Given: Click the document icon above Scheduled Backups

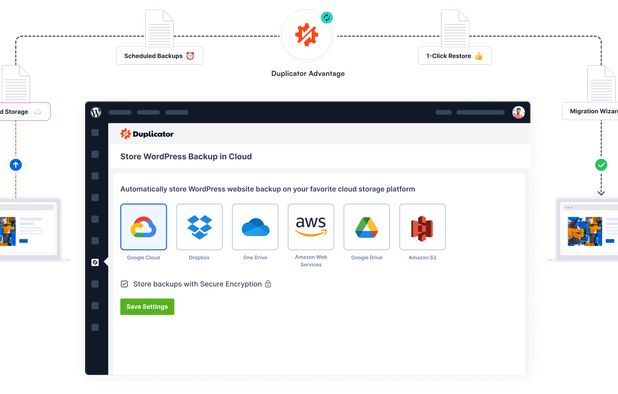Looking at the screenshot, I should click(x=160, y=28).
